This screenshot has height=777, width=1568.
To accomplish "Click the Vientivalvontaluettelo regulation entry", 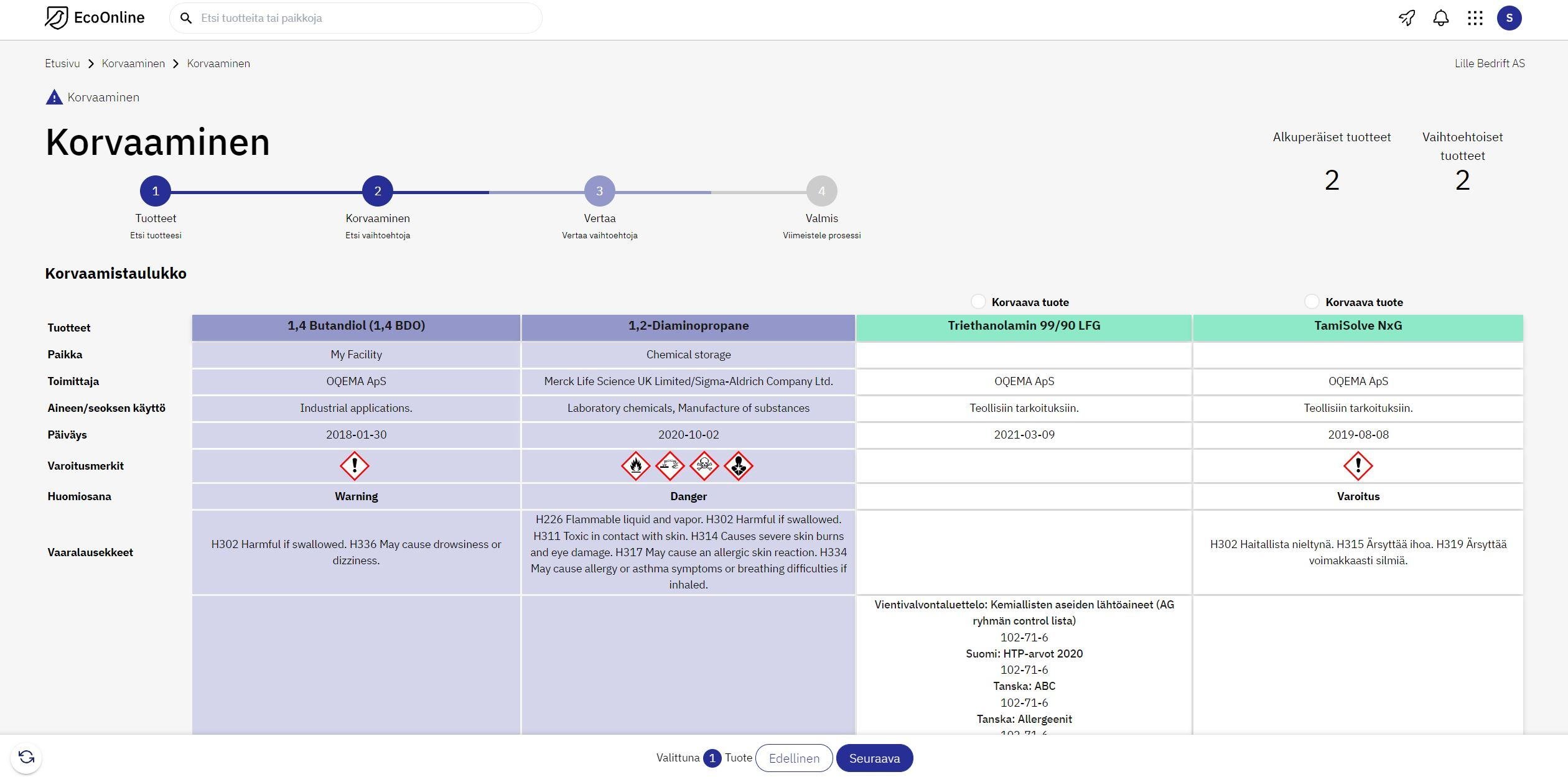I will (1024, 613).
